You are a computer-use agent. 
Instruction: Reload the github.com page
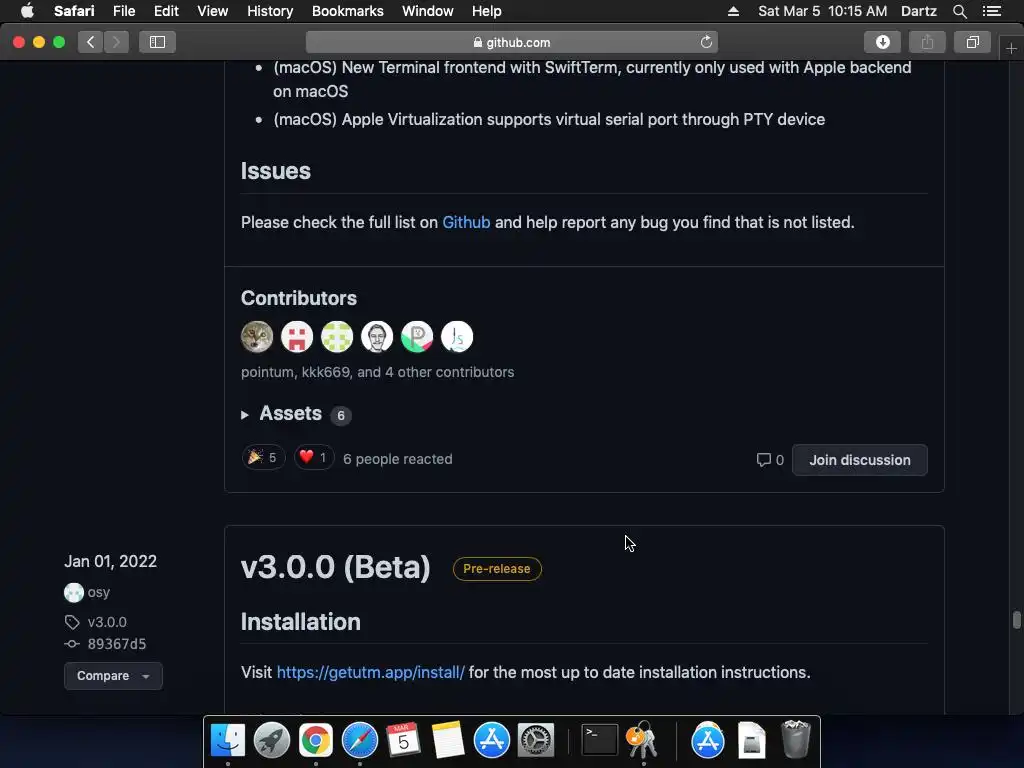[x=706, y=42]
